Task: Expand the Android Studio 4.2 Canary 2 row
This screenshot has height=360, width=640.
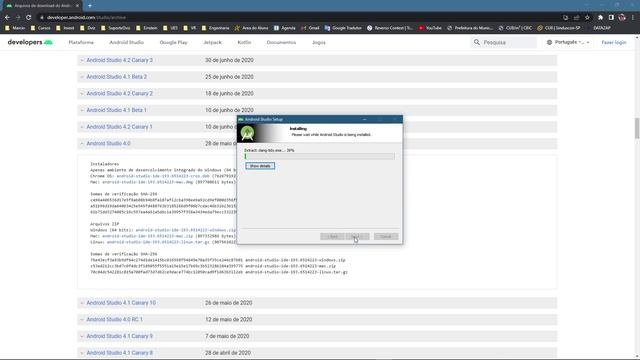Action: 317,93
